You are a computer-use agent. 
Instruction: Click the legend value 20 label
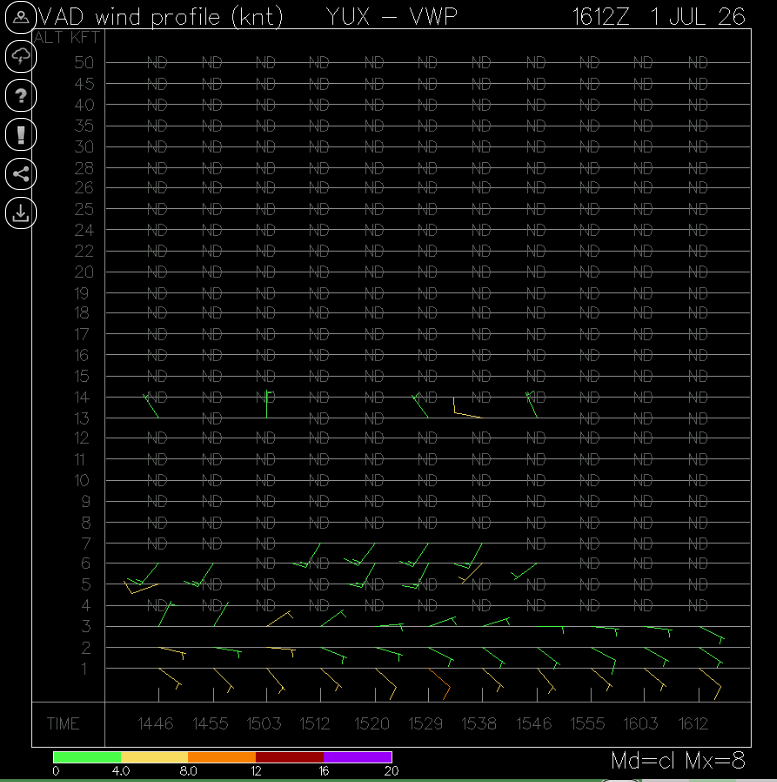pos(391,772)
